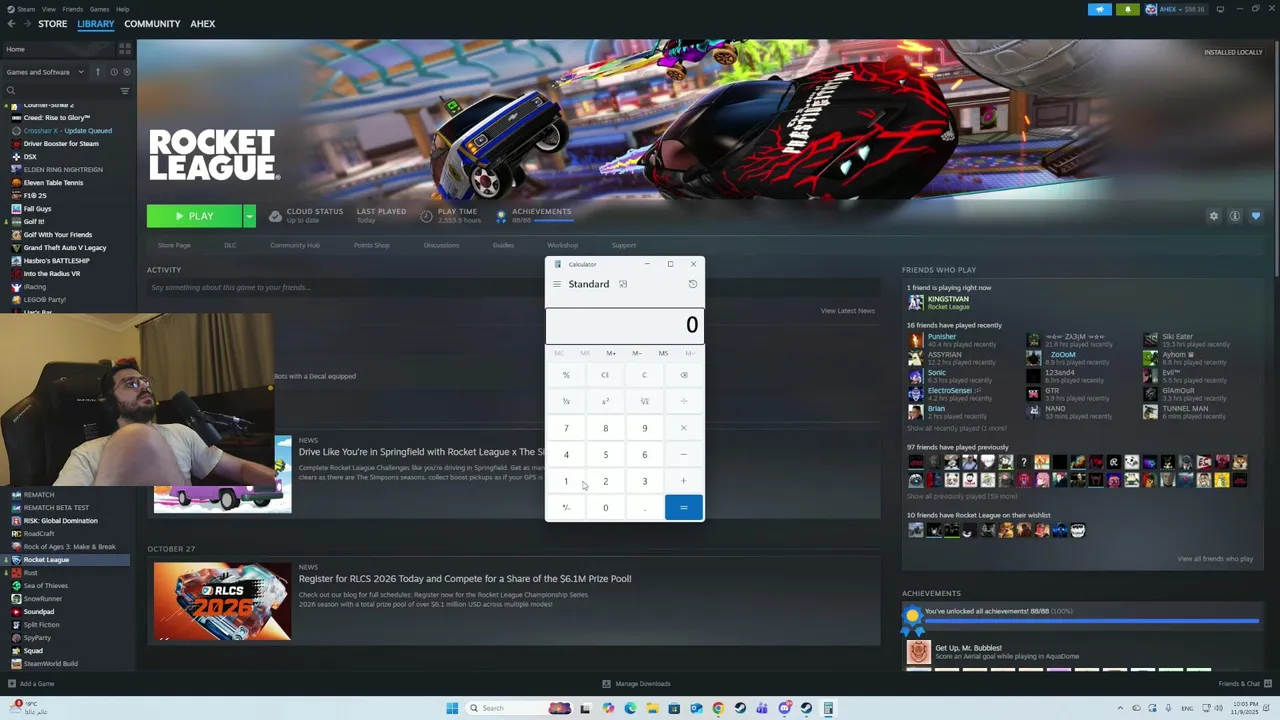Viewport: 1280px width, 720px height.
Task: Click Calculator plus button
Action: tap(684, 481)
